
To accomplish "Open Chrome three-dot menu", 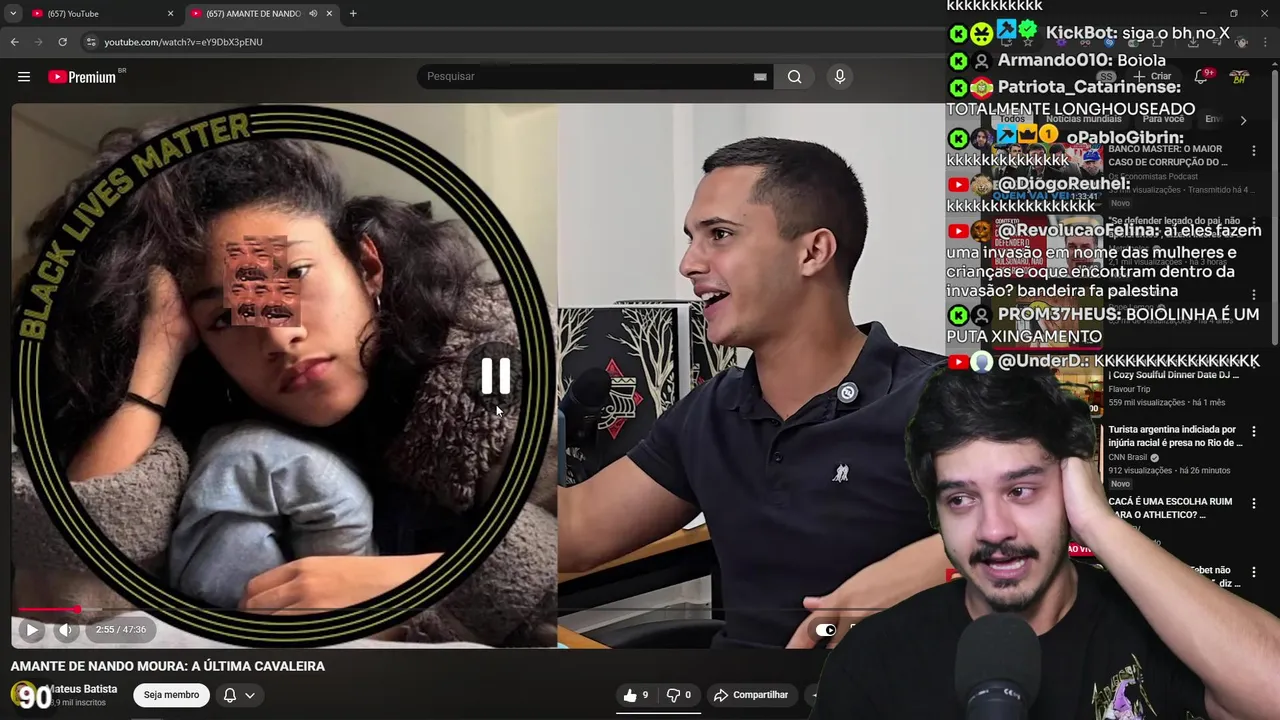I will pos(1265,42).
